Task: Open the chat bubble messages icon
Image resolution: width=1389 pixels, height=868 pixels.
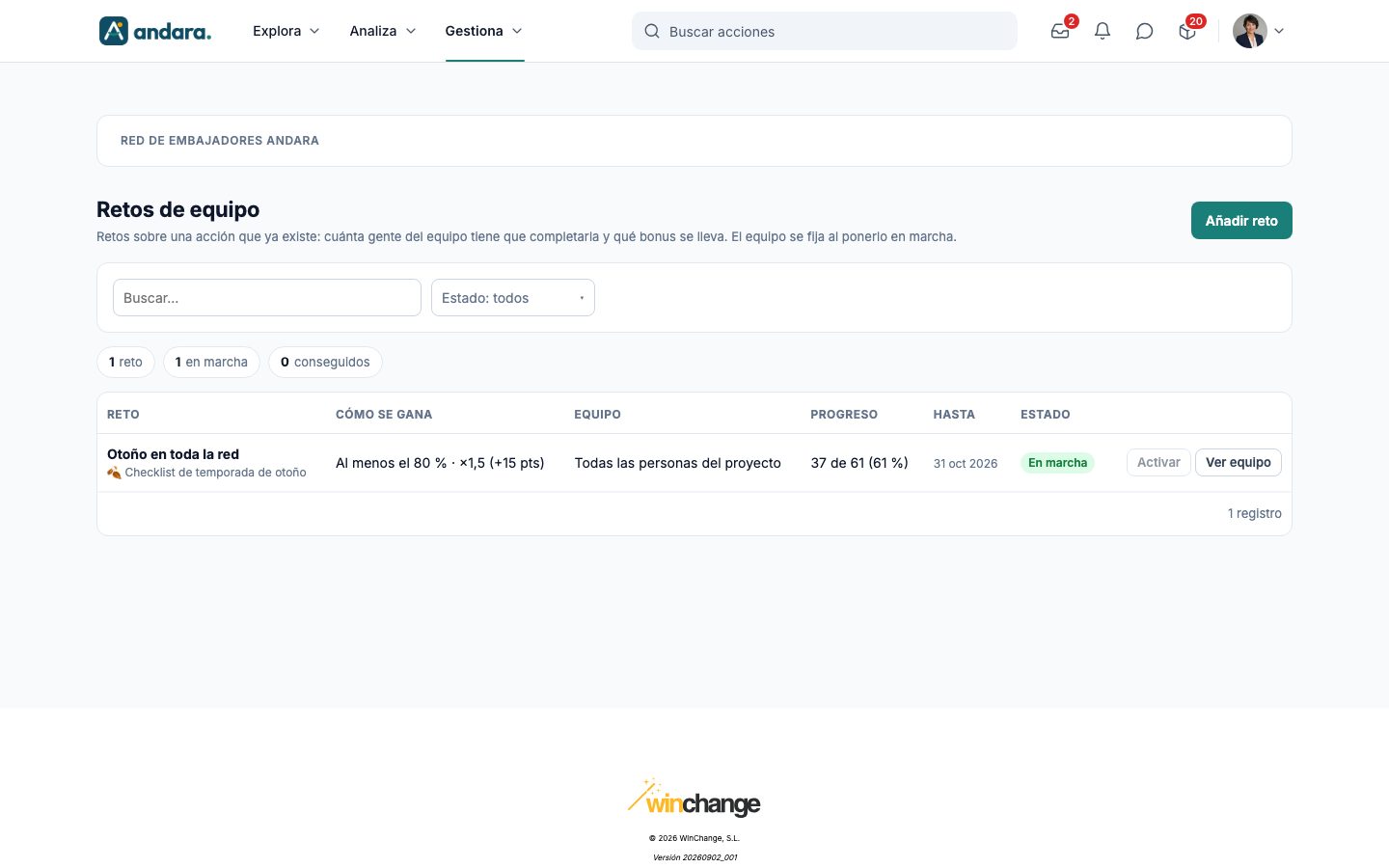Action: click(1145, 31)
